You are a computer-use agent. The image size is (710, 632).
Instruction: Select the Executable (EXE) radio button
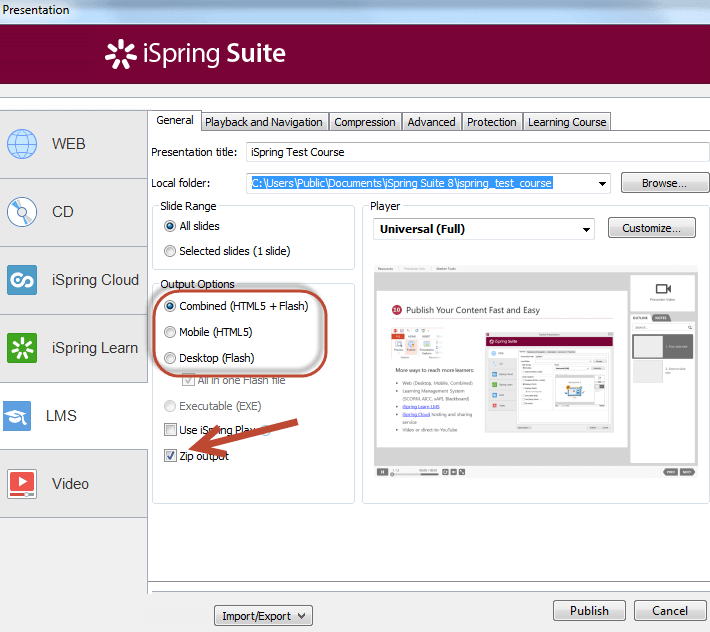(170, 406)
